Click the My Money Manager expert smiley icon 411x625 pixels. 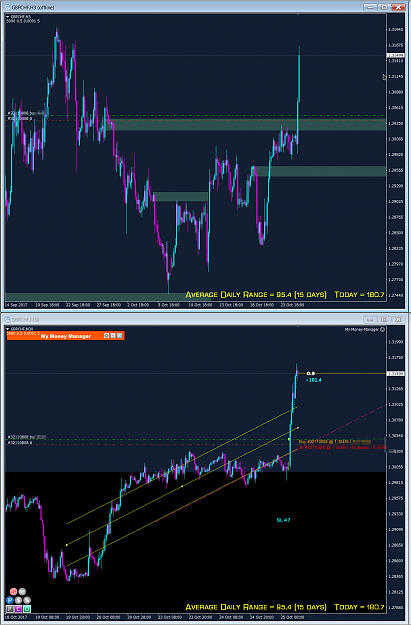[x=382, y=330]
